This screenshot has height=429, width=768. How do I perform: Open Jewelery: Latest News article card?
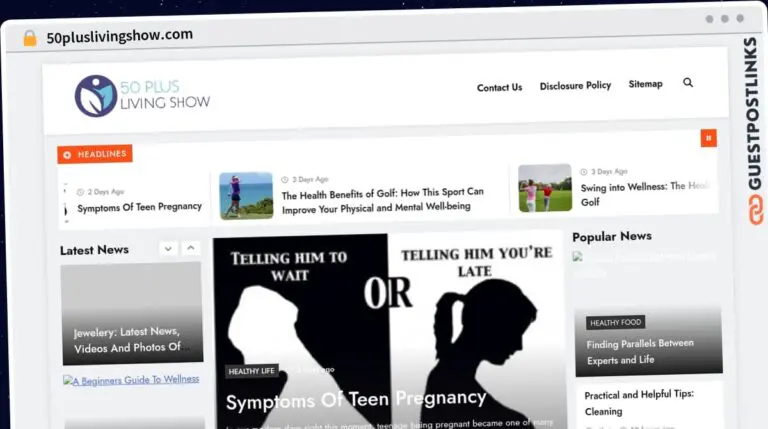[x=132, y=314]
